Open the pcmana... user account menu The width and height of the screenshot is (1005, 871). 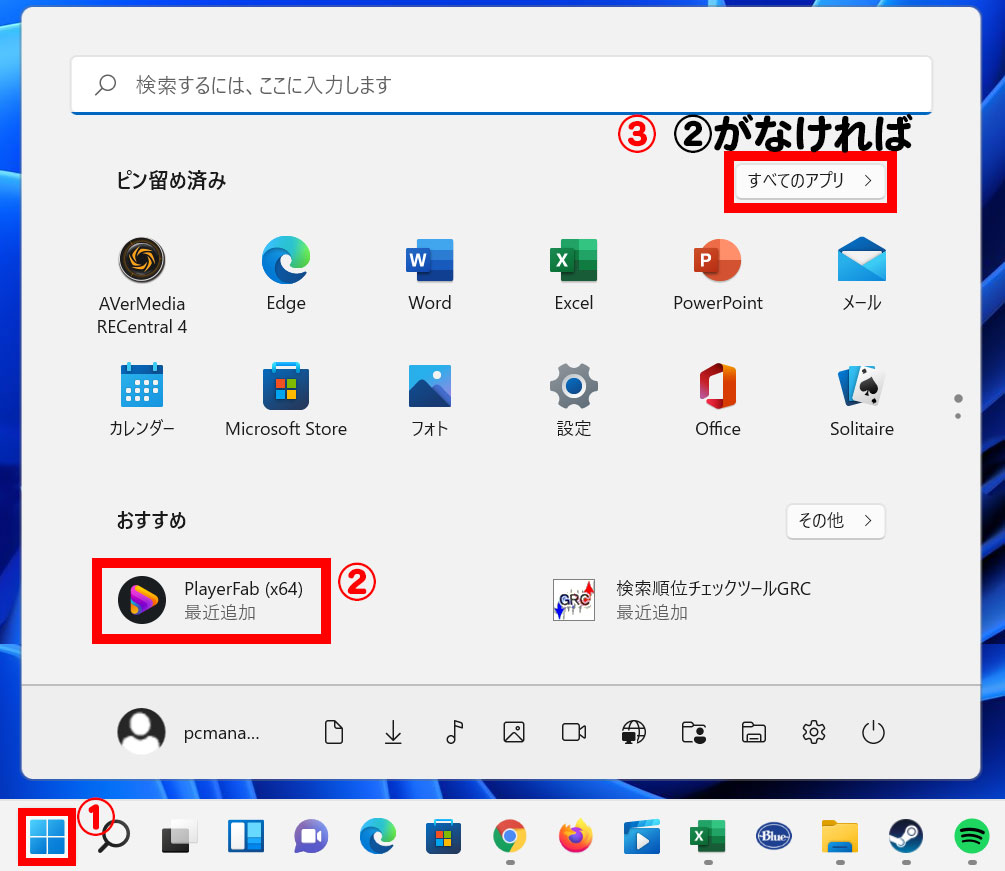189,732
